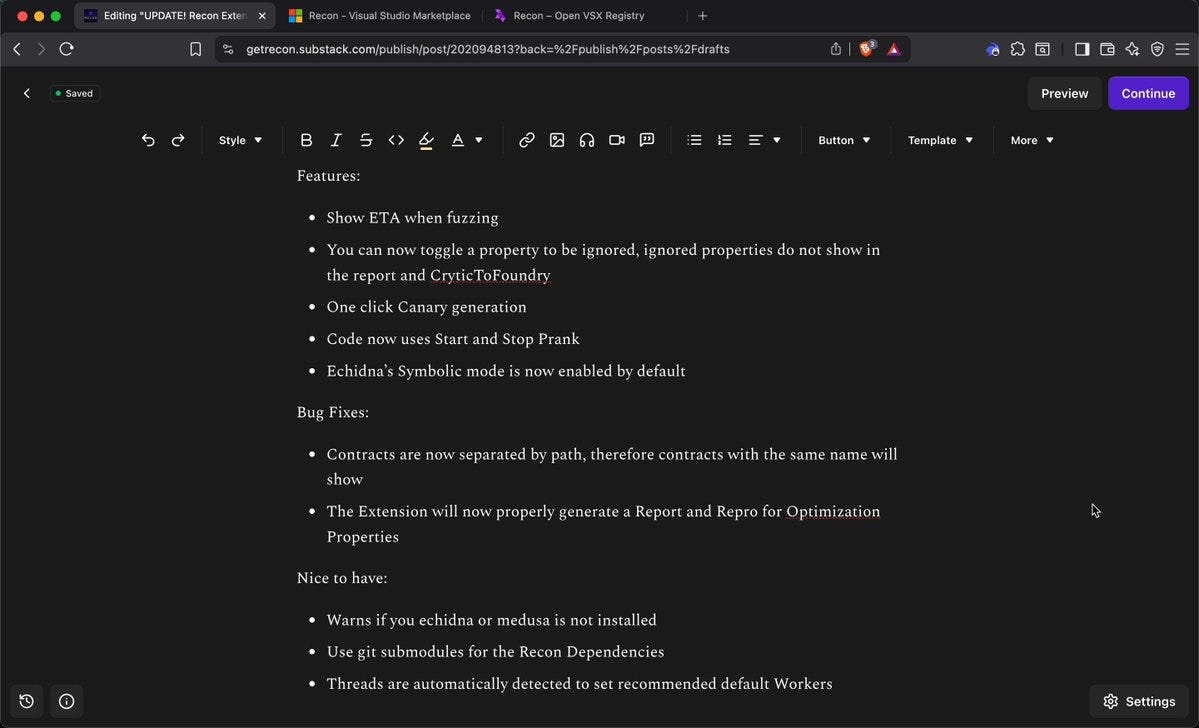Click "Code now uses Start and Stop Prank"

click(453, 340)
